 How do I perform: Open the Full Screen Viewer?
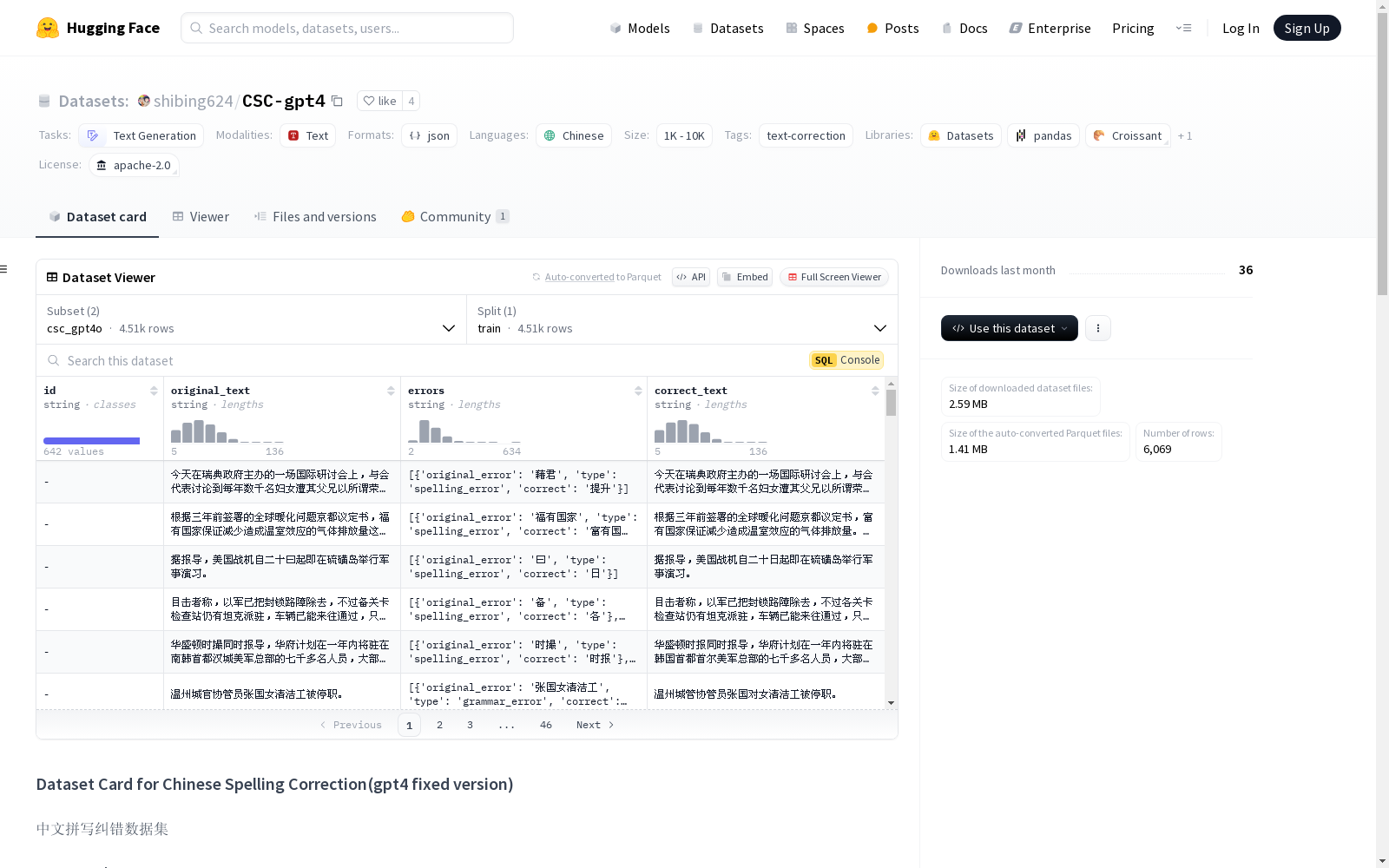pos(834,277)
